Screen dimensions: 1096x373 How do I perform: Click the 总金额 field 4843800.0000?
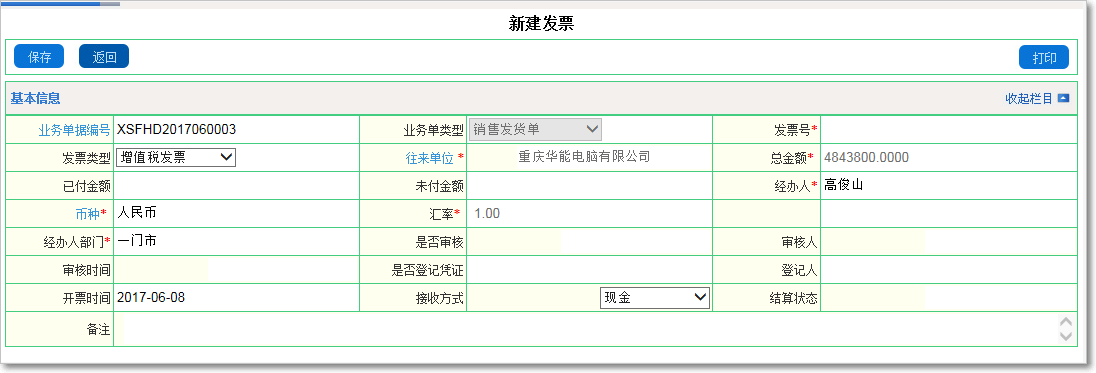pos(948,157)
